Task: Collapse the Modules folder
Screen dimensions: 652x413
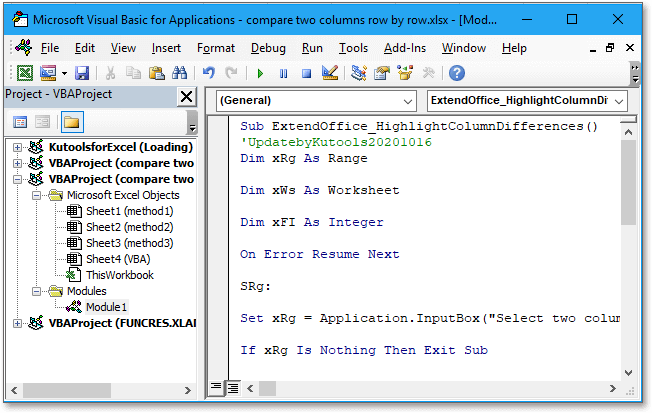Action: [37, 291]
